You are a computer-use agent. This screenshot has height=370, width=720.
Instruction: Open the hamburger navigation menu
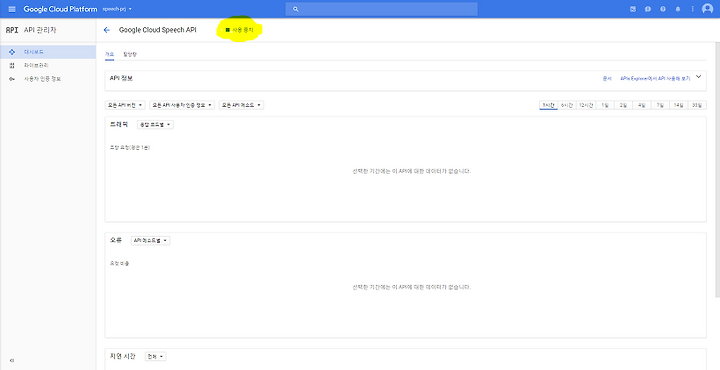coord(12,9)
